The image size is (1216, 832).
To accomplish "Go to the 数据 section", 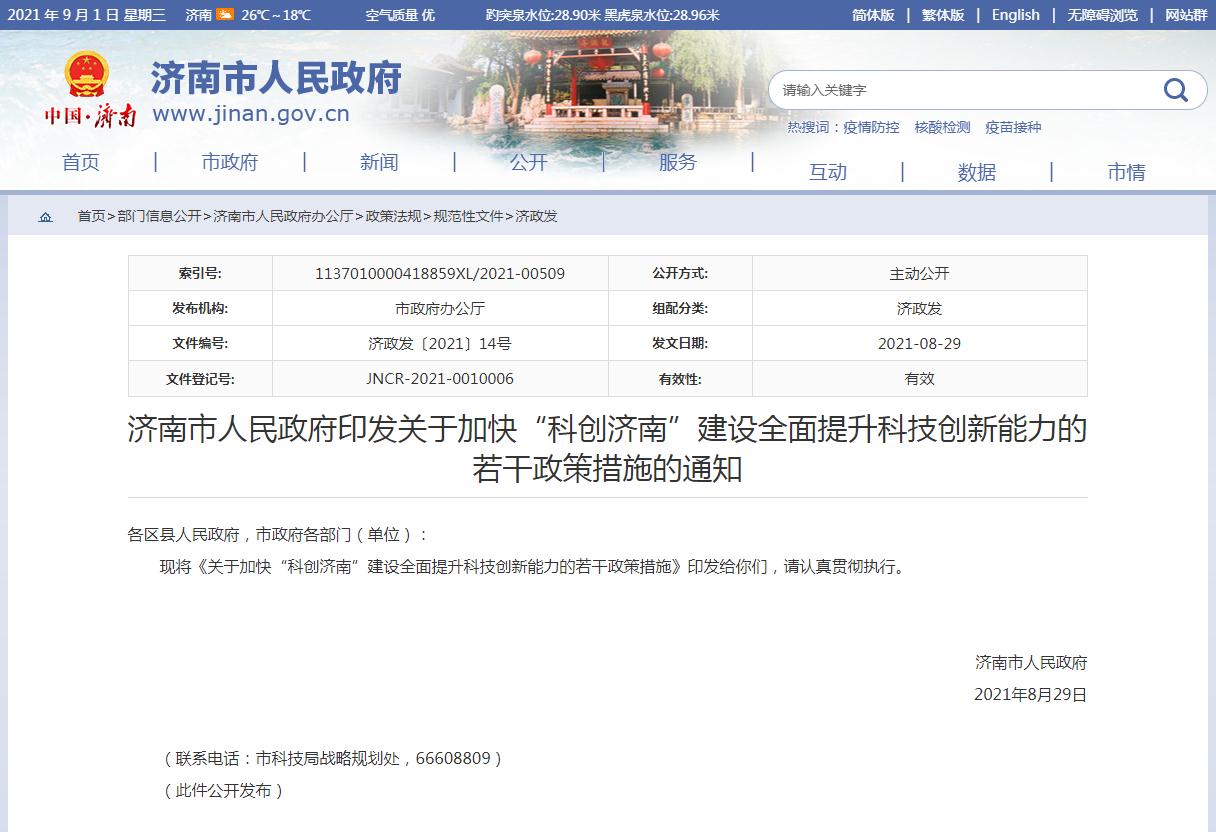I will point(976,172).
